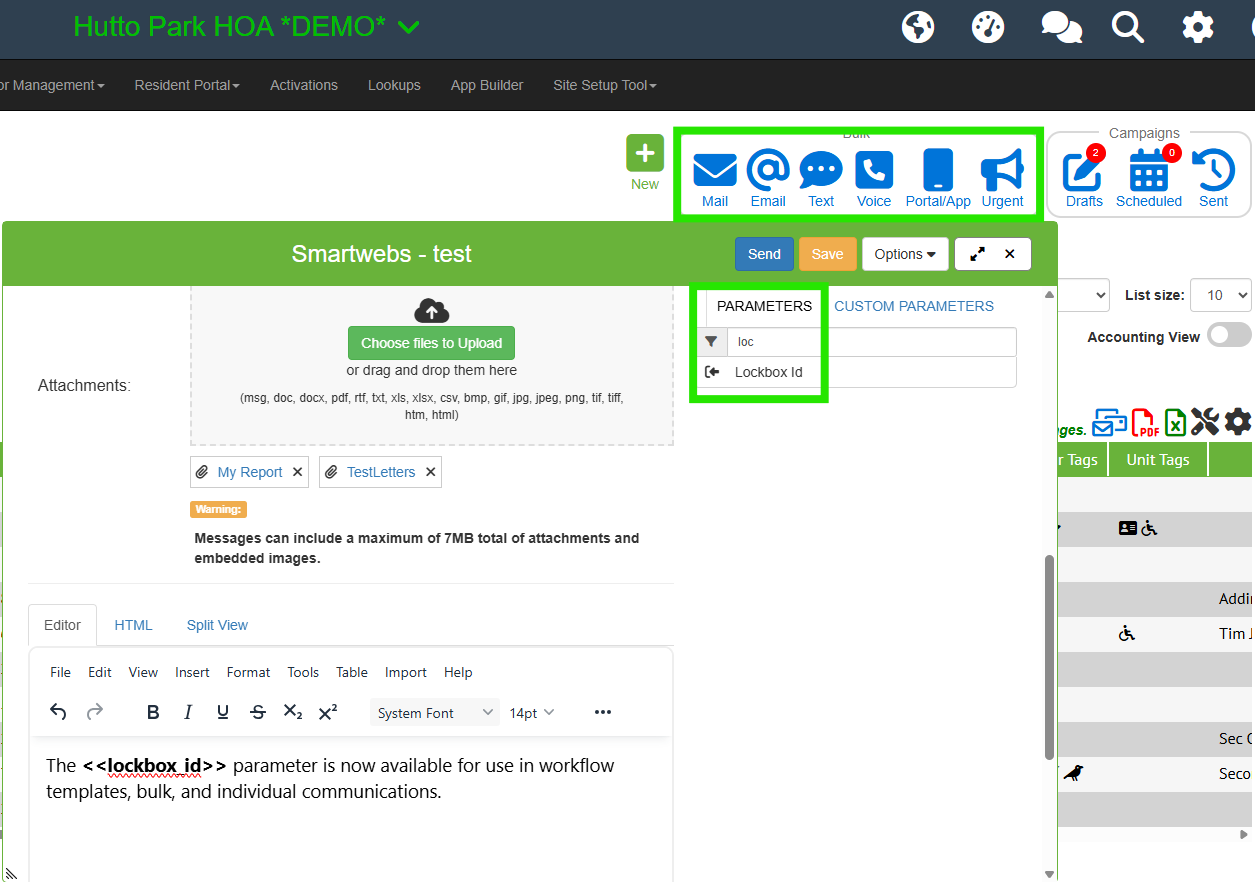Open the Sent campaigns history icon
The width and height of the screenshot is (1255, 882).
pyautogui.click(x=1213, y=171)
